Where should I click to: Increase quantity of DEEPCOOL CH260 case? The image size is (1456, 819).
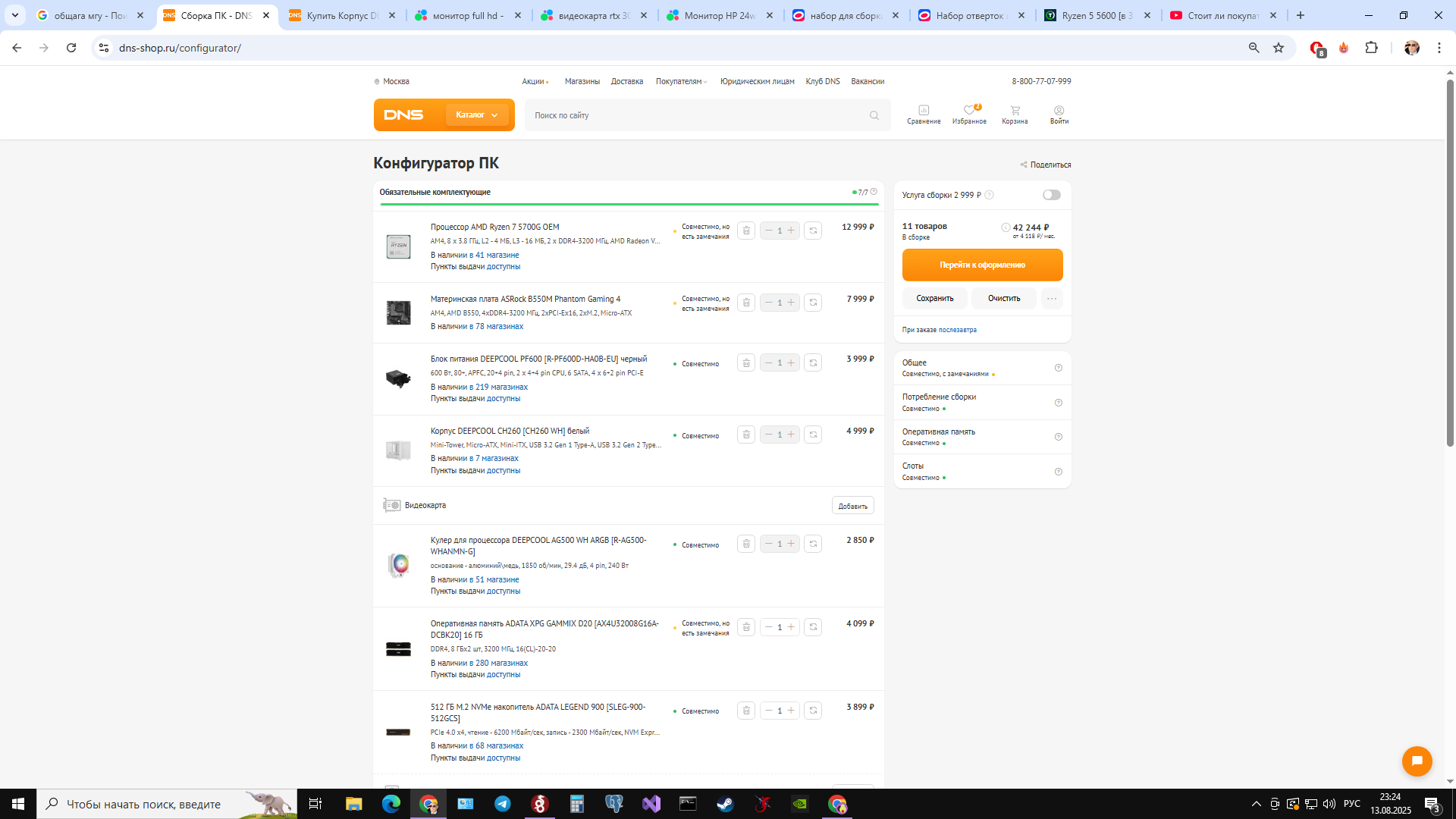pyautogui.click(x=791, y=435)
